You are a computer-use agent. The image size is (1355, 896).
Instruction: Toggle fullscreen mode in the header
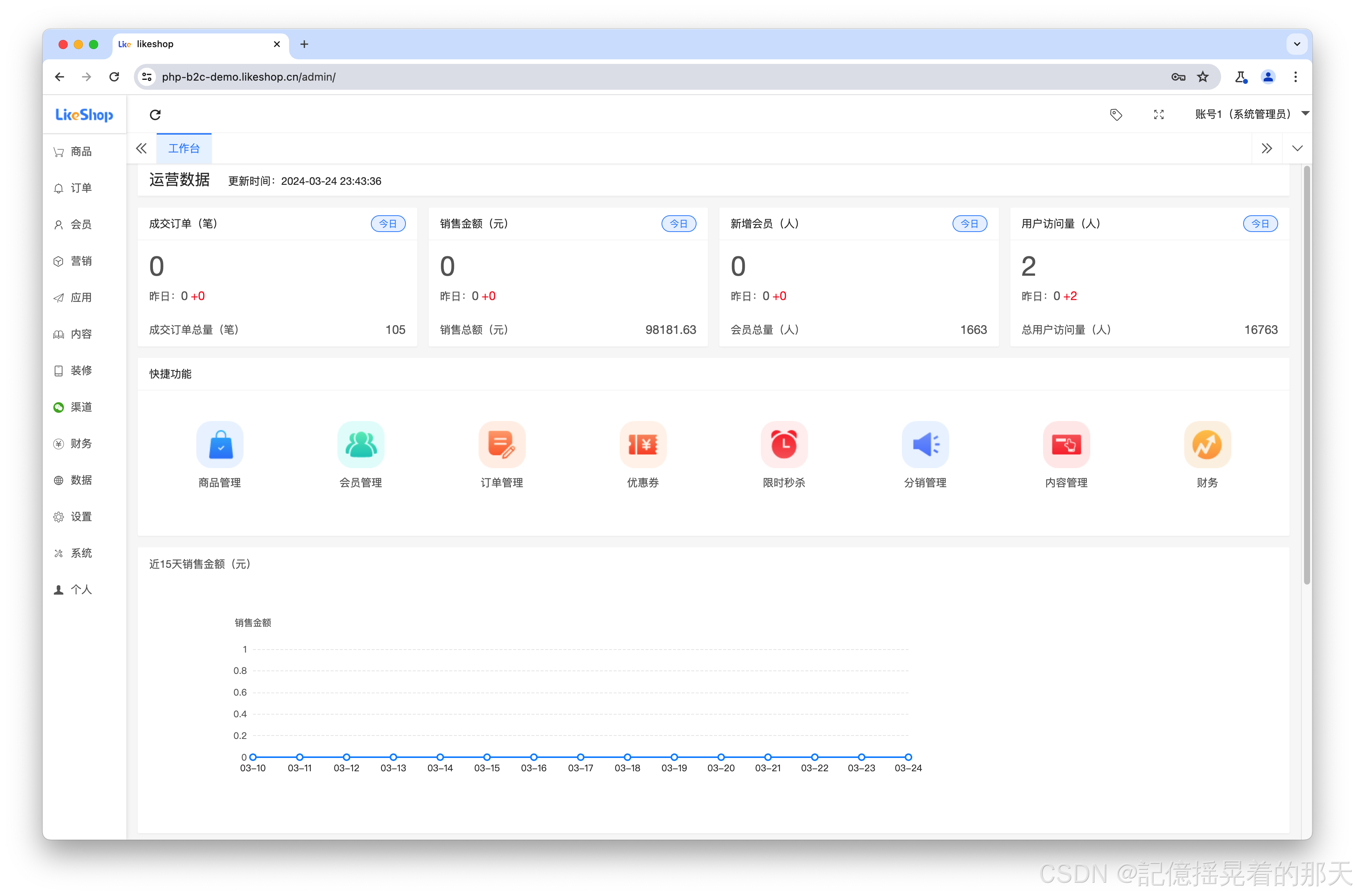[x=1158, y=115]
